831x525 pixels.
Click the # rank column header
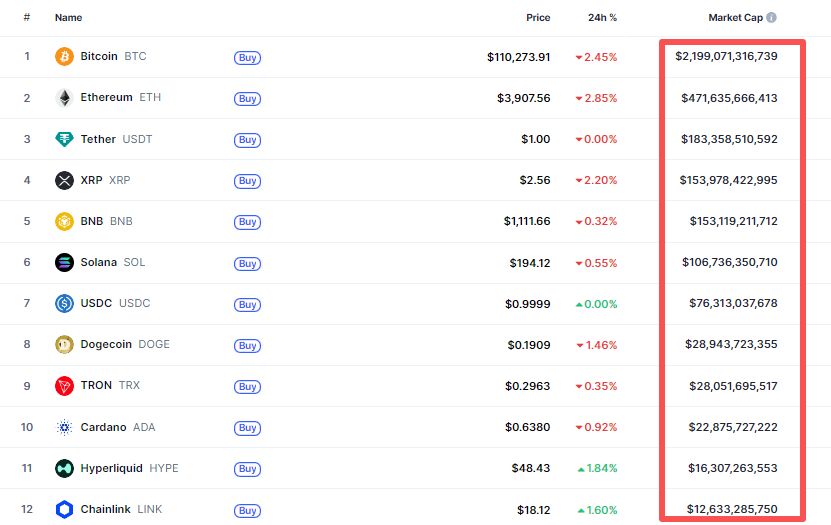pyautogui.click(x=27, y=18)
